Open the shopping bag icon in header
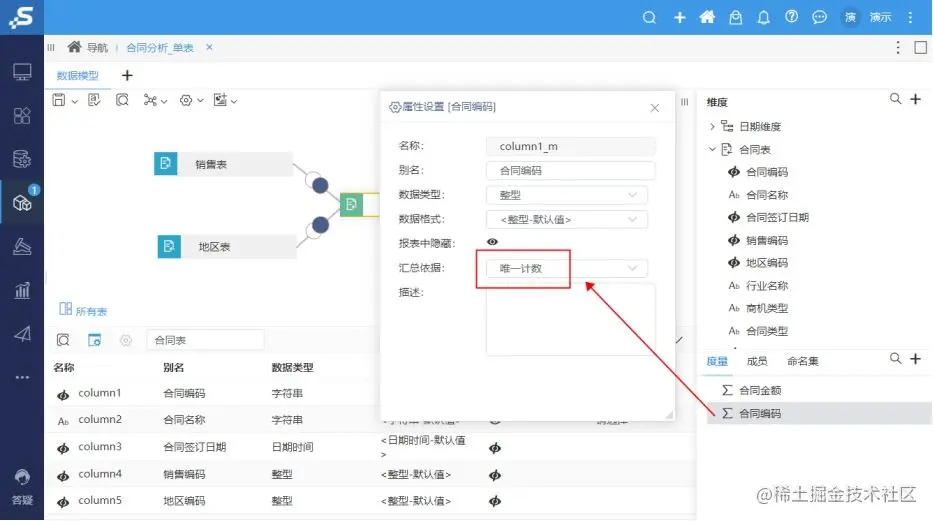 click(735, 17)
